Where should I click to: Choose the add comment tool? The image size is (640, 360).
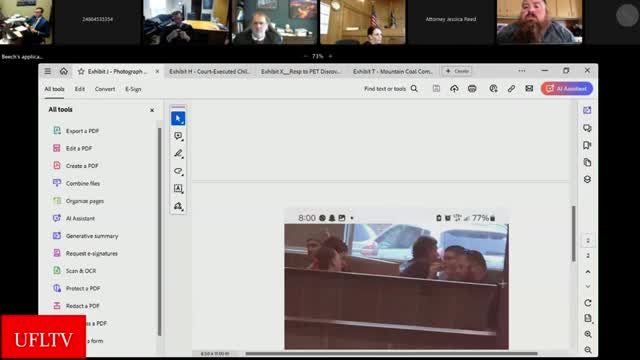178,136
